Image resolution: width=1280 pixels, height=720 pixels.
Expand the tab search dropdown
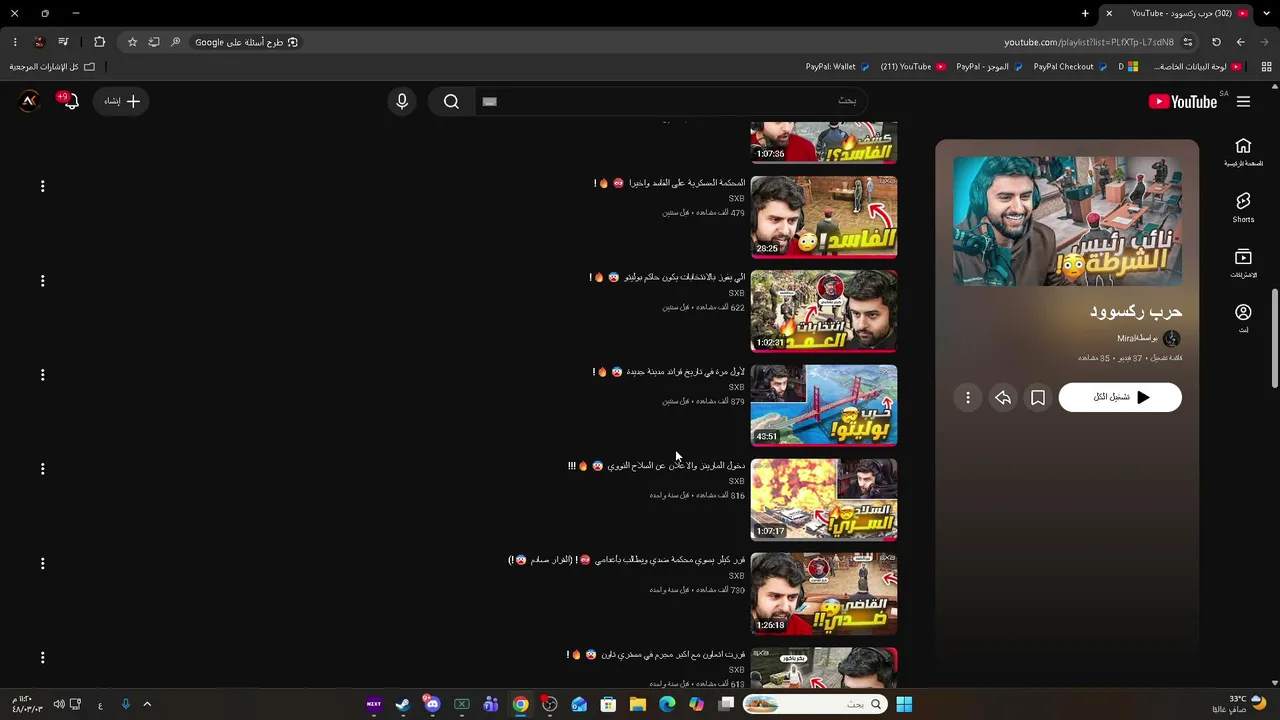tap(1265, 13)
